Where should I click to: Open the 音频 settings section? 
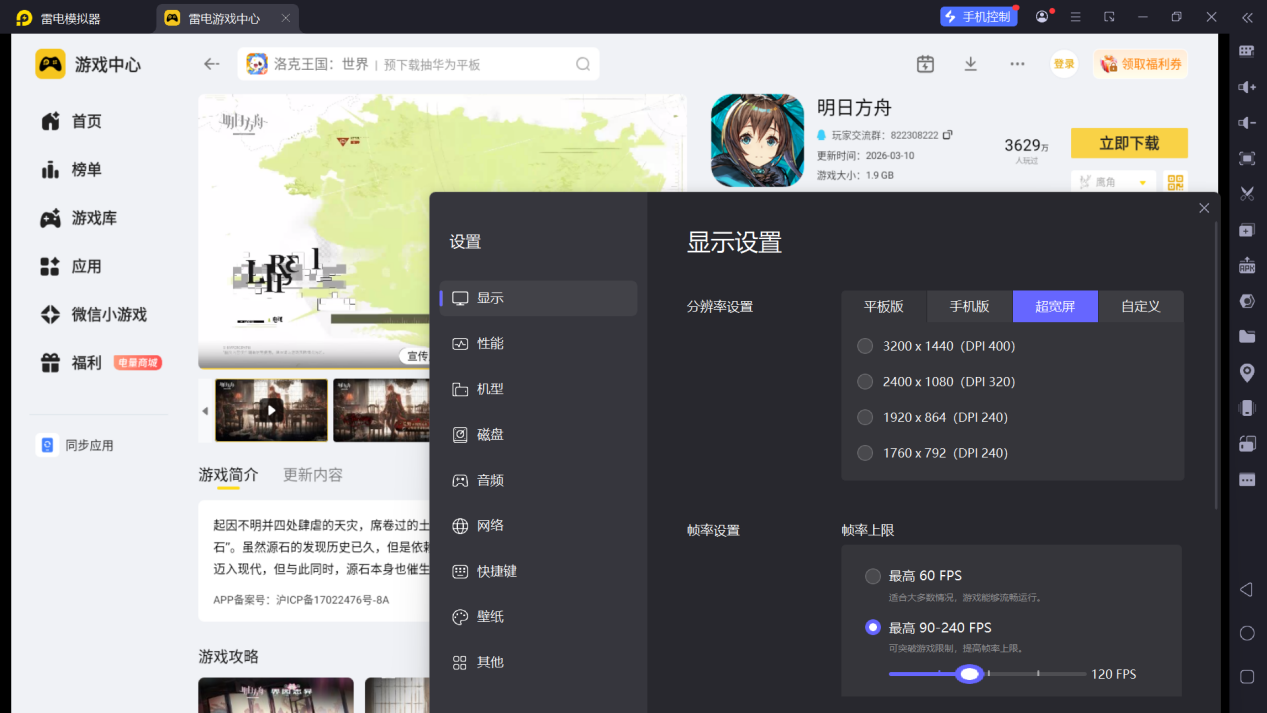[538, 480]
